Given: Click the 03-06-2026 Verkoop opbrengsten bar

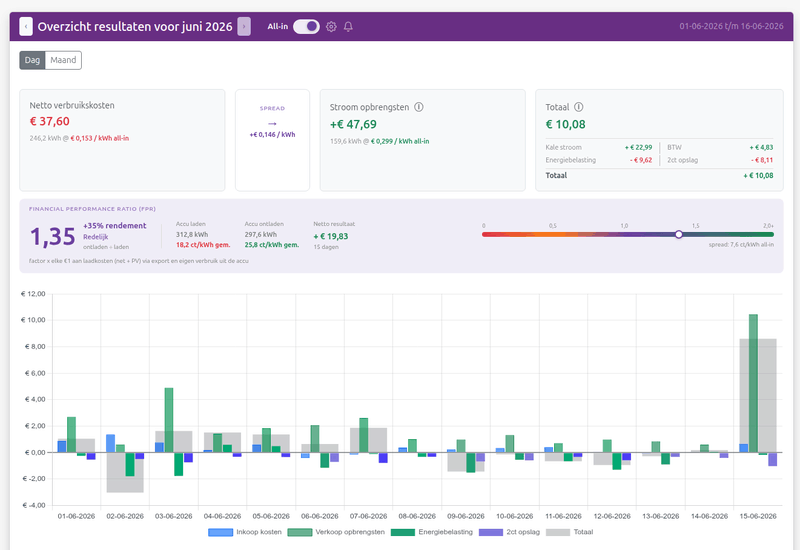Looking at the screenshot, I should pos(169,420).
